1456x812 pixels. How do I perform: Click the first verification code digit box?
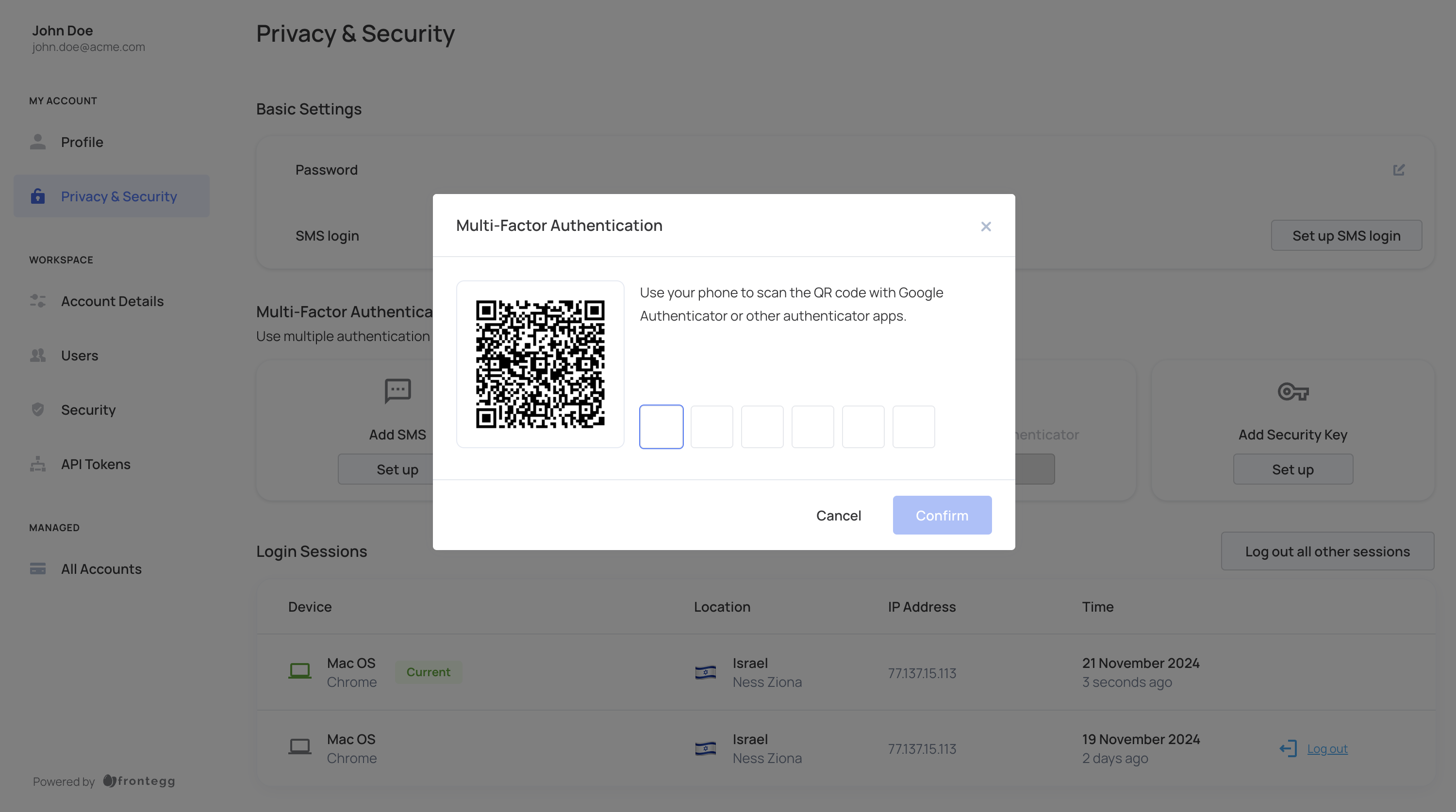pos(661,427)
